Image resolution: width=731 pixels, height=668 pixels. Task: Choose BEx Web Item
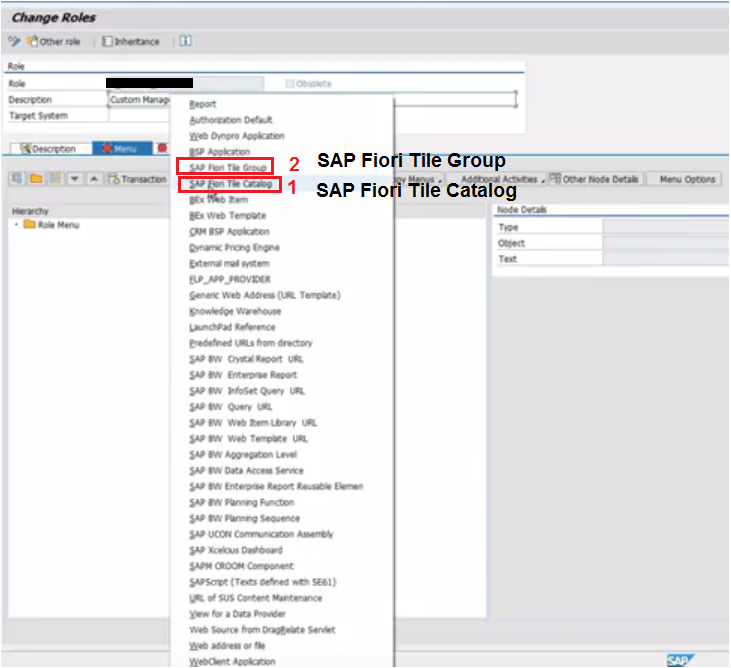(219, 200)
